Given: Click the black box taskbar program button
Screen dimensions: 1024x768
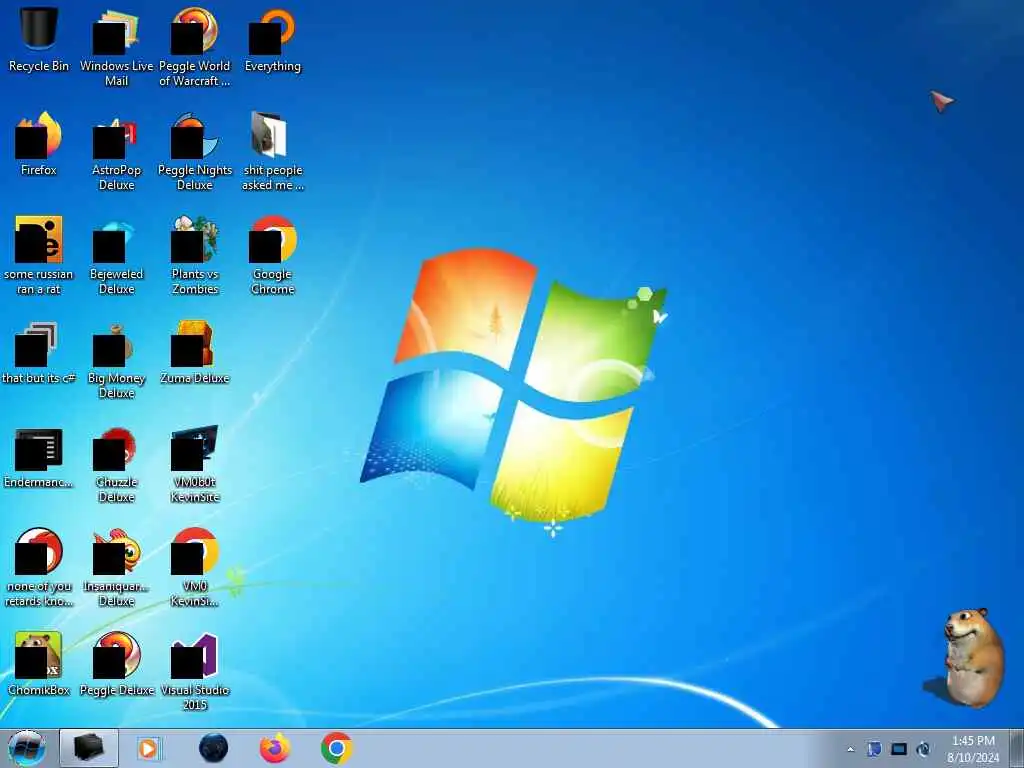Looking at the screenshot, I should point(89,748).
